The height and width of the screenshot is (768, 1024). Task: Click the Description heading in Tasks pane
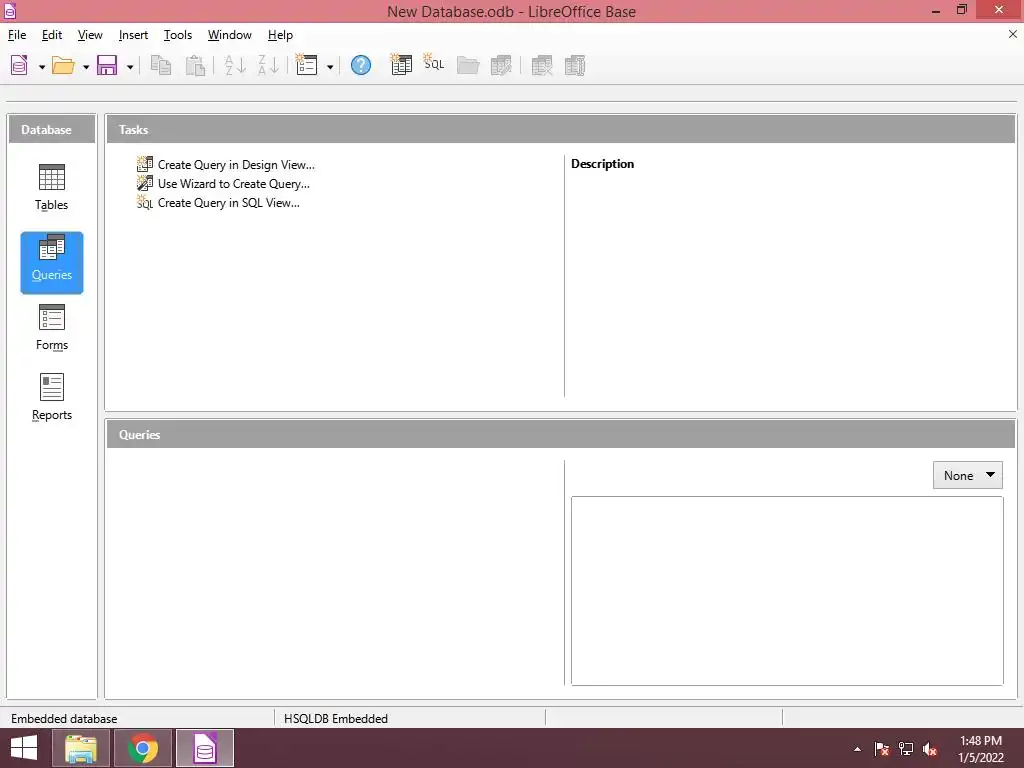602,164
